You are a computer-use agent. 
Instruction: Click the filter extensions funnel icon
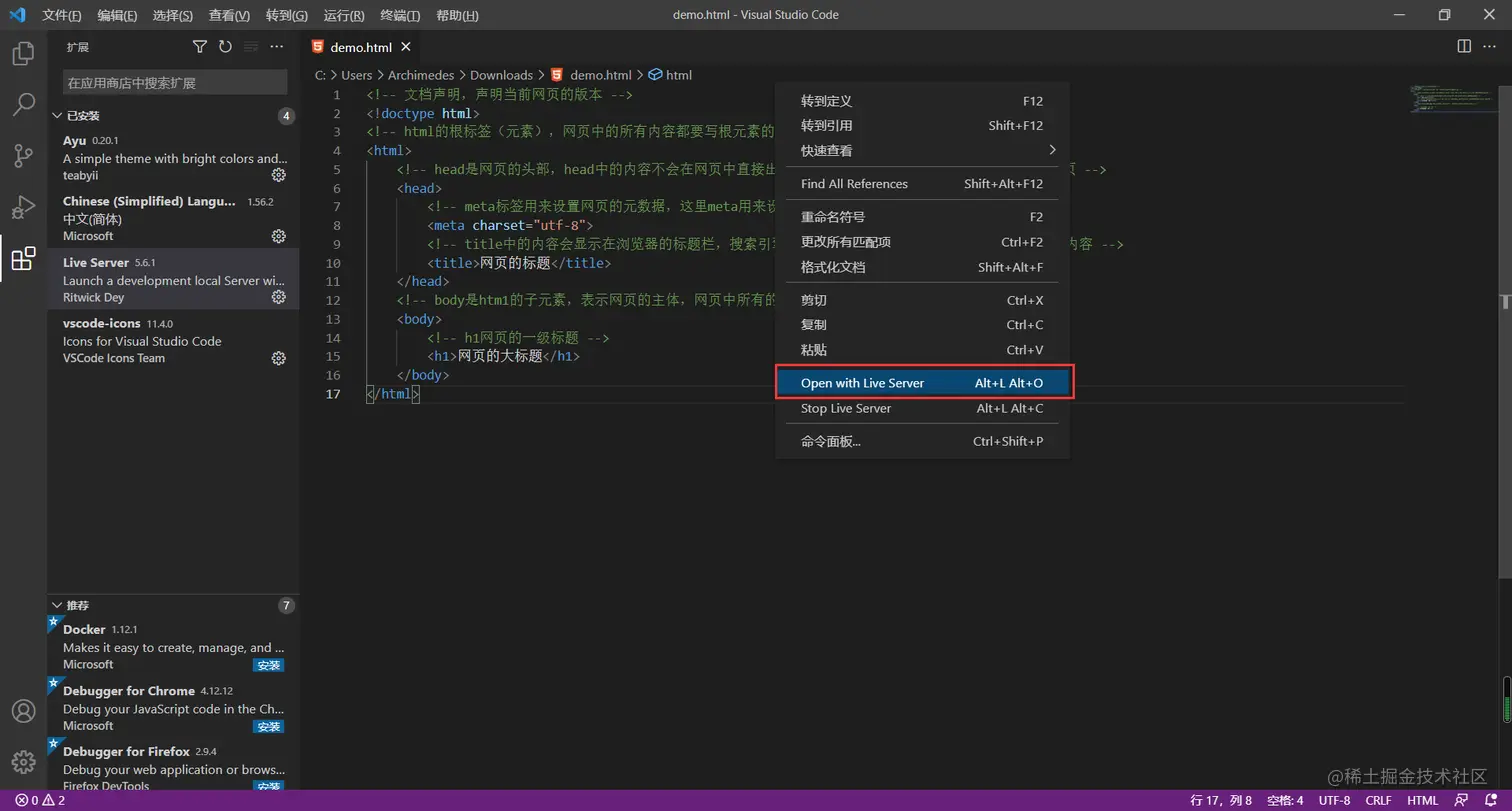[200, 47]
